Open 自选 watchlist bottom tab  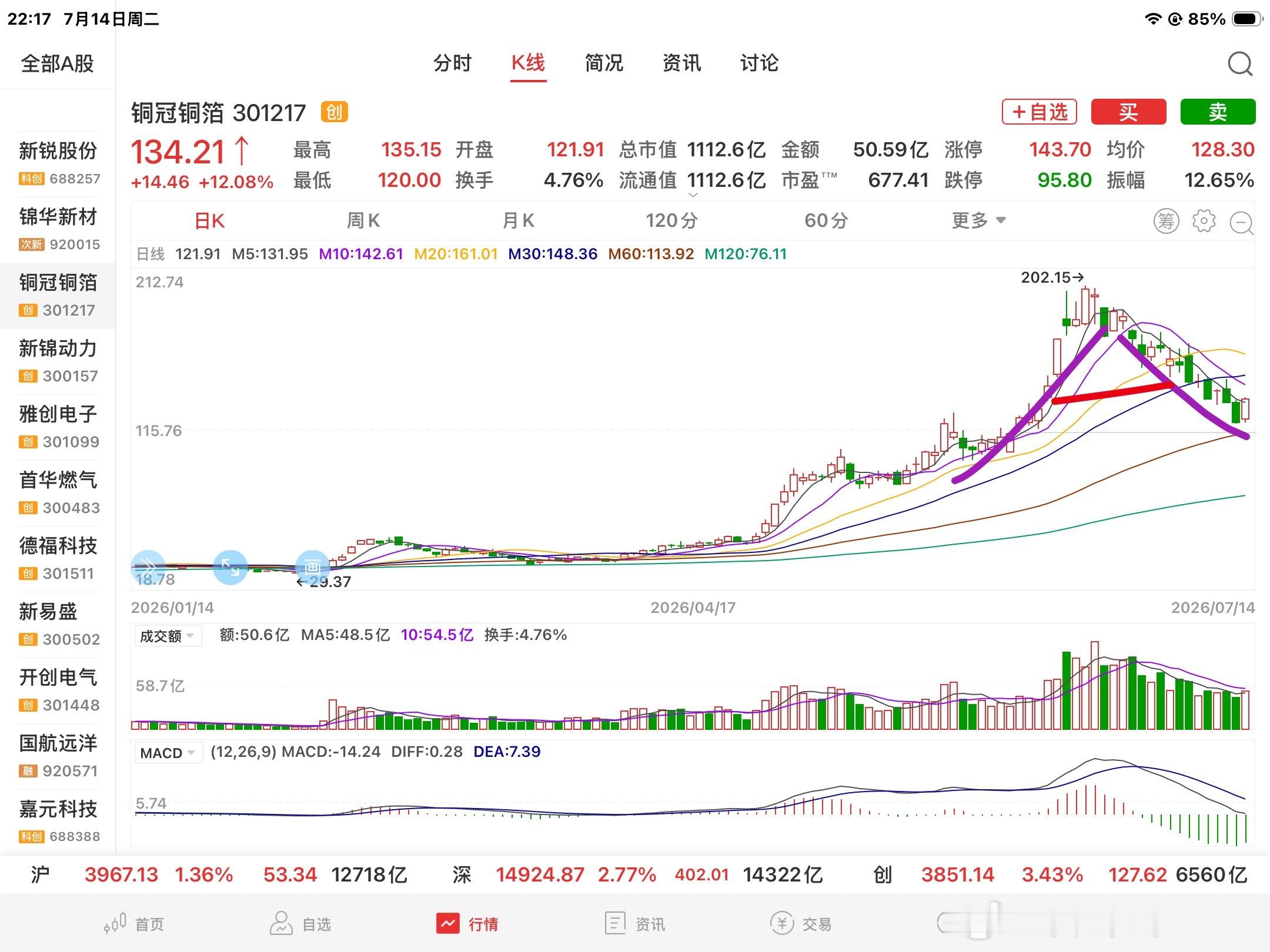pos(300,924)
